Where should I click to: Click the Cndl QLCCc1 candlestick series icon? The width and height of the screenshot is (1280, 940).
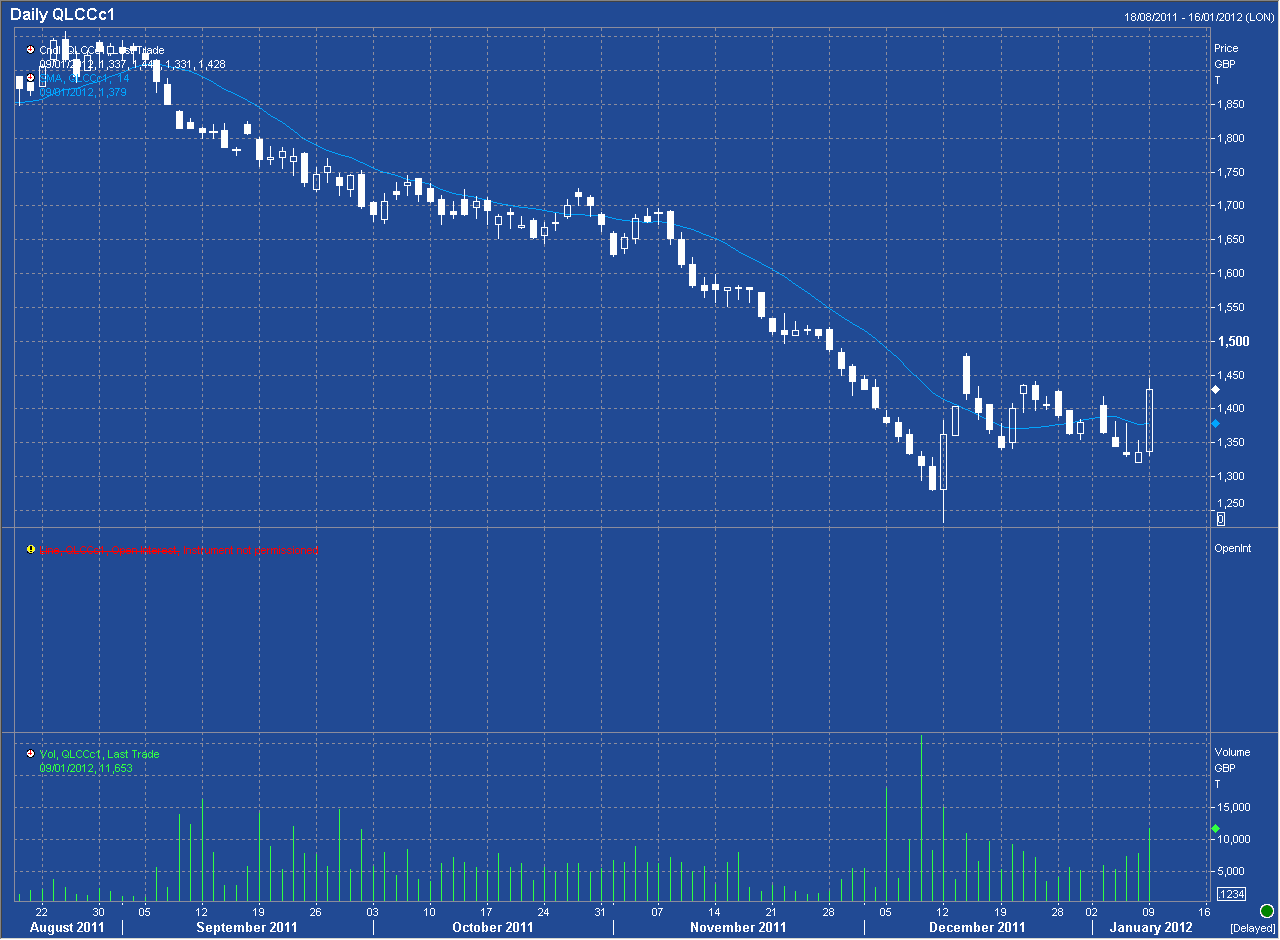point(30,50)
